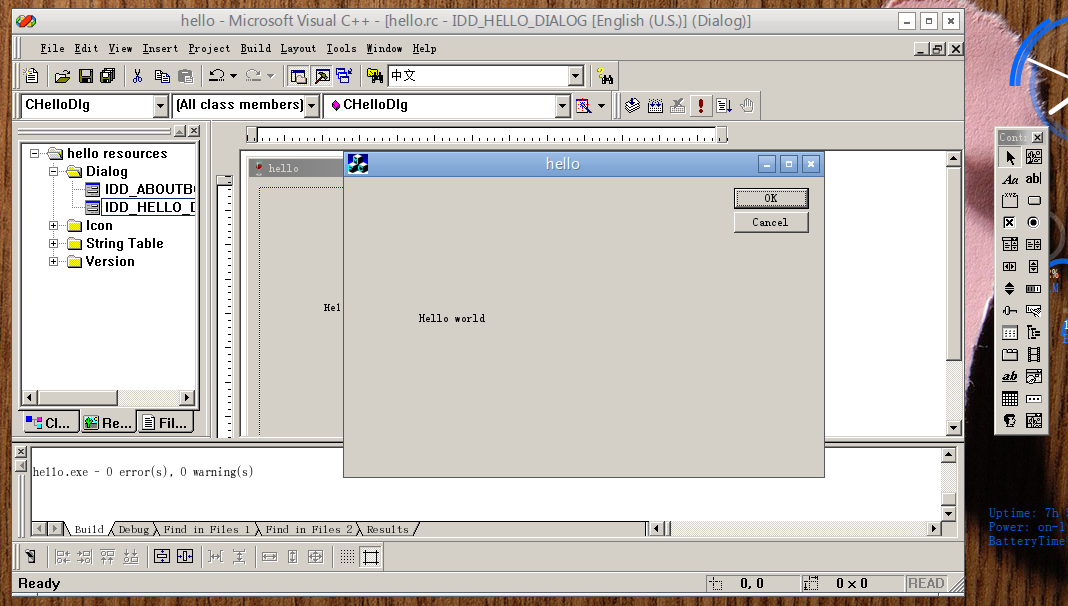Click the Center Vertical layout icon

[x=161, y=557]
